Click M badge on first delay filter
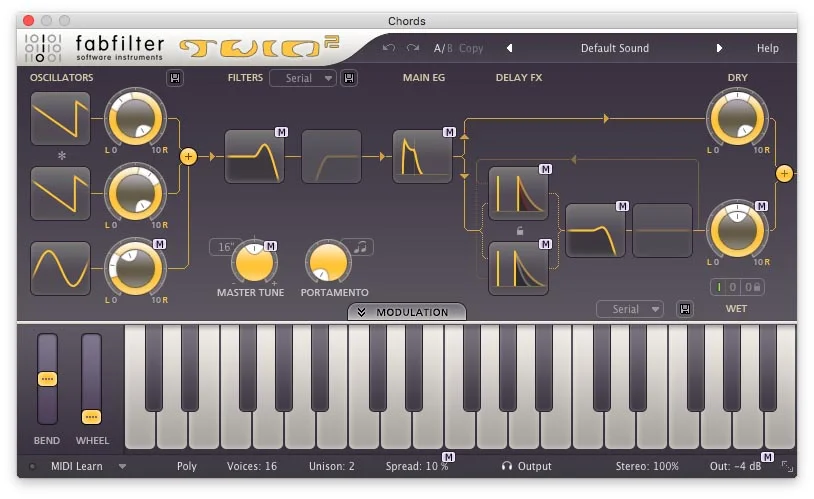 pos(622,206)
